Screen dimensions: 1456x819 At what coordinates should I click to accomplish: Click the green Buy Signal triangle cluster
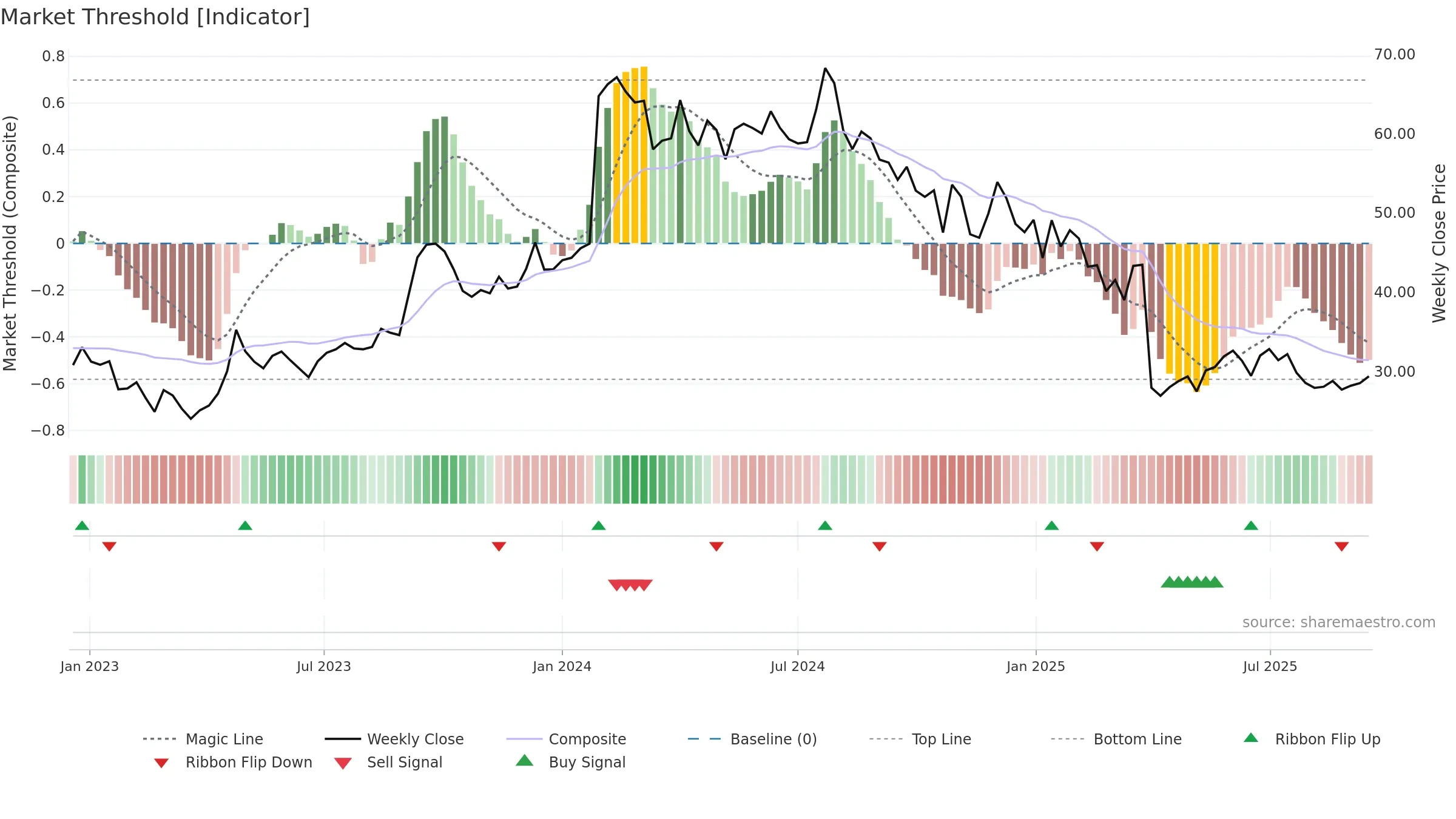1192,582
